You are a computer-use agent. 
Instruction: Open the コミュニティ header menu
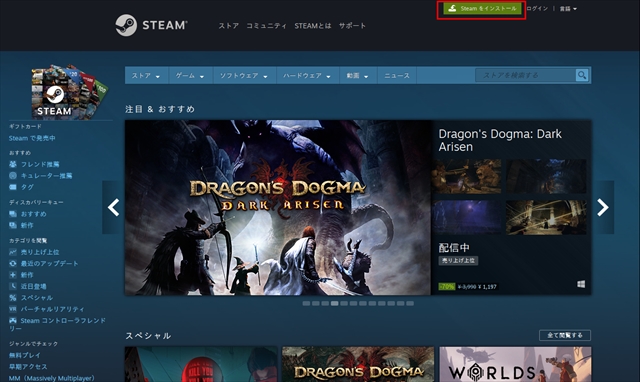click(266, 26)
